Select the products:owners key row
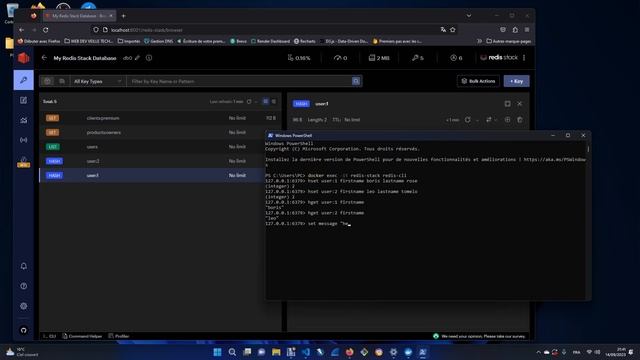 pyautogui.click(x=161, y=132)
